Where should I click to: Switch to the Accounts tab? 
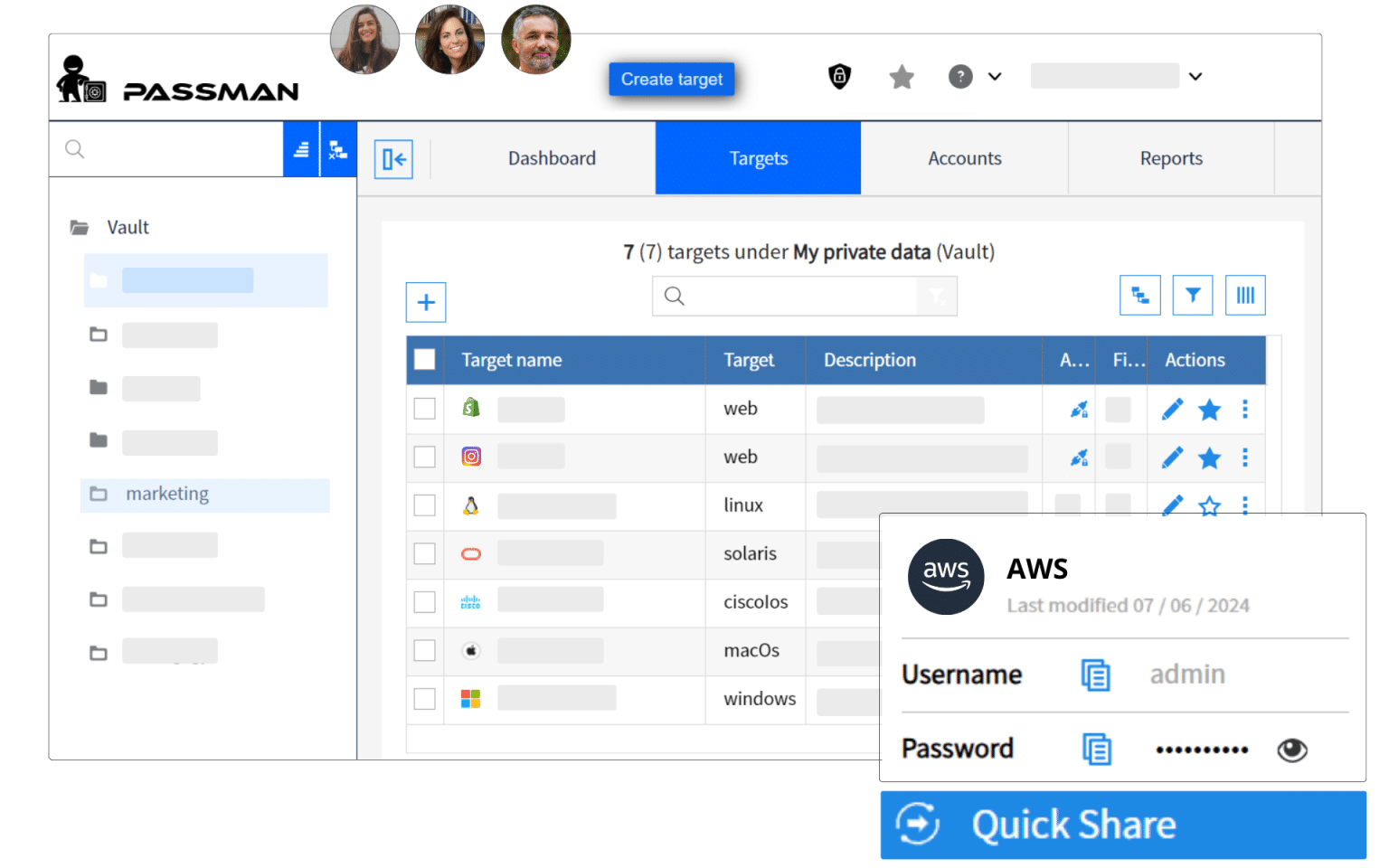964,158
